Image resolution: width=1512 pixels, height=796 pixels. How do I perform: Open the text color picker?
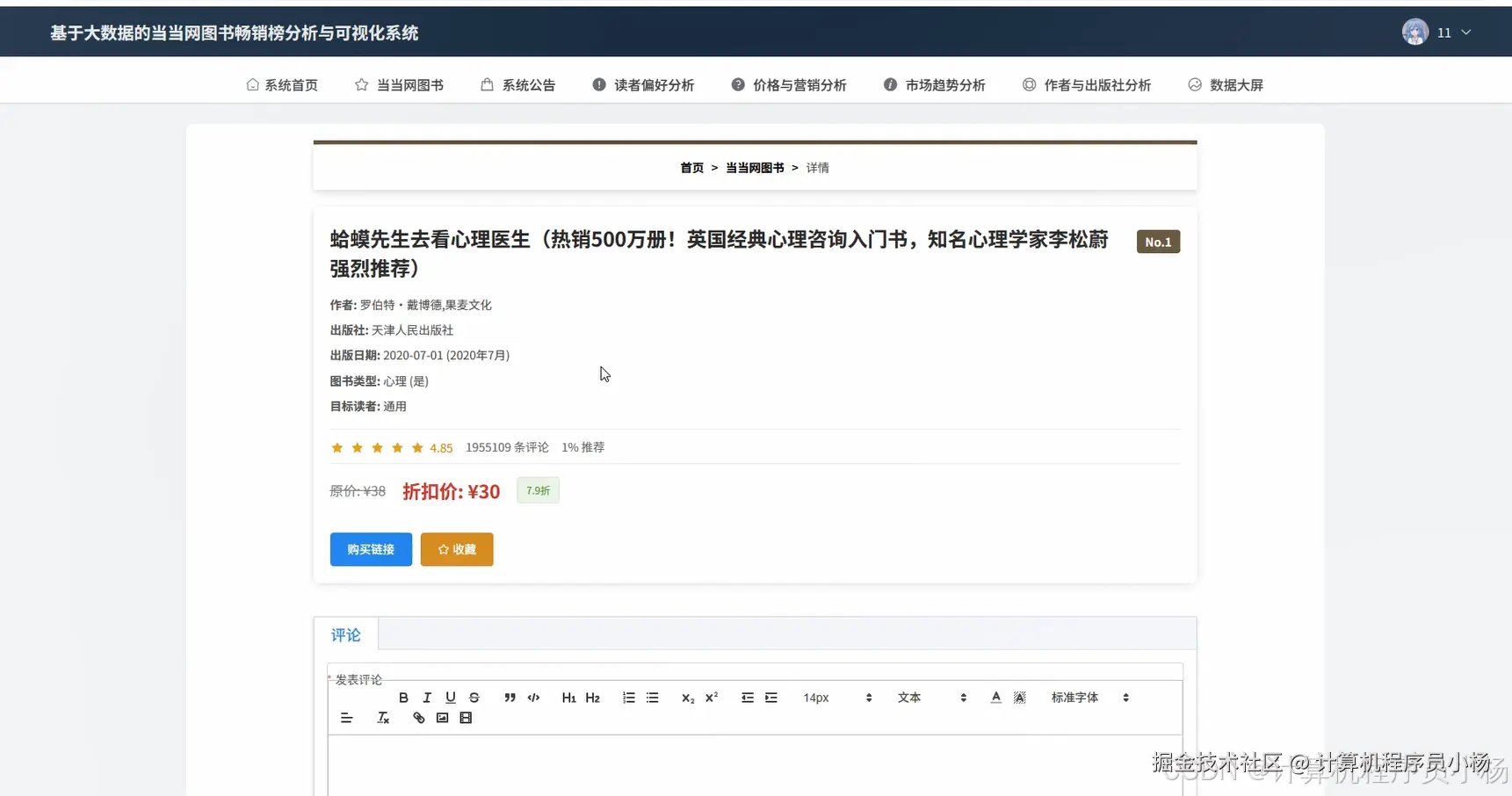click(995, 698)
